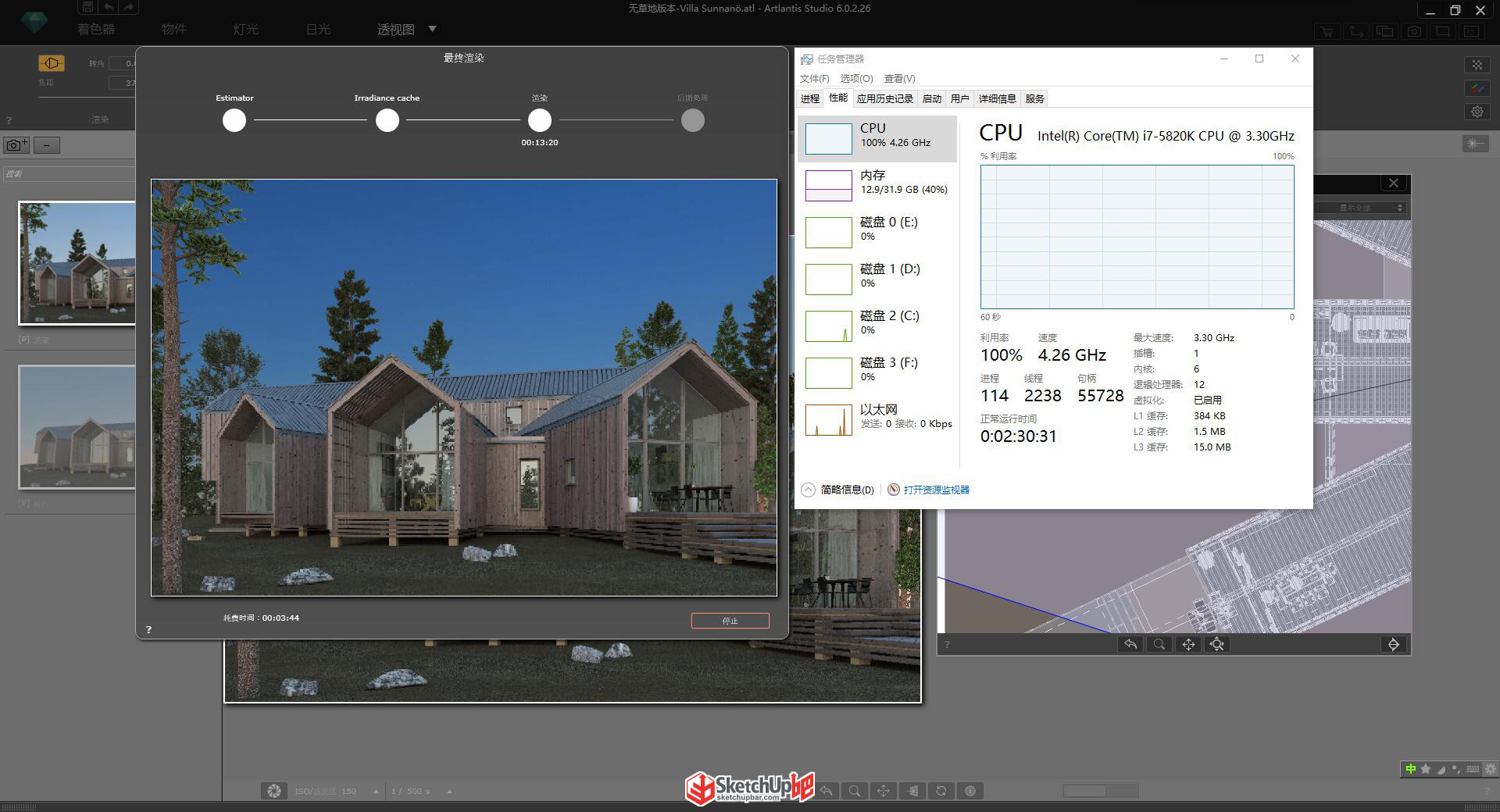Click the info circle icon in bottom toolbar
The height and width of the screenshot is (812, 1500).
[970, 791]
